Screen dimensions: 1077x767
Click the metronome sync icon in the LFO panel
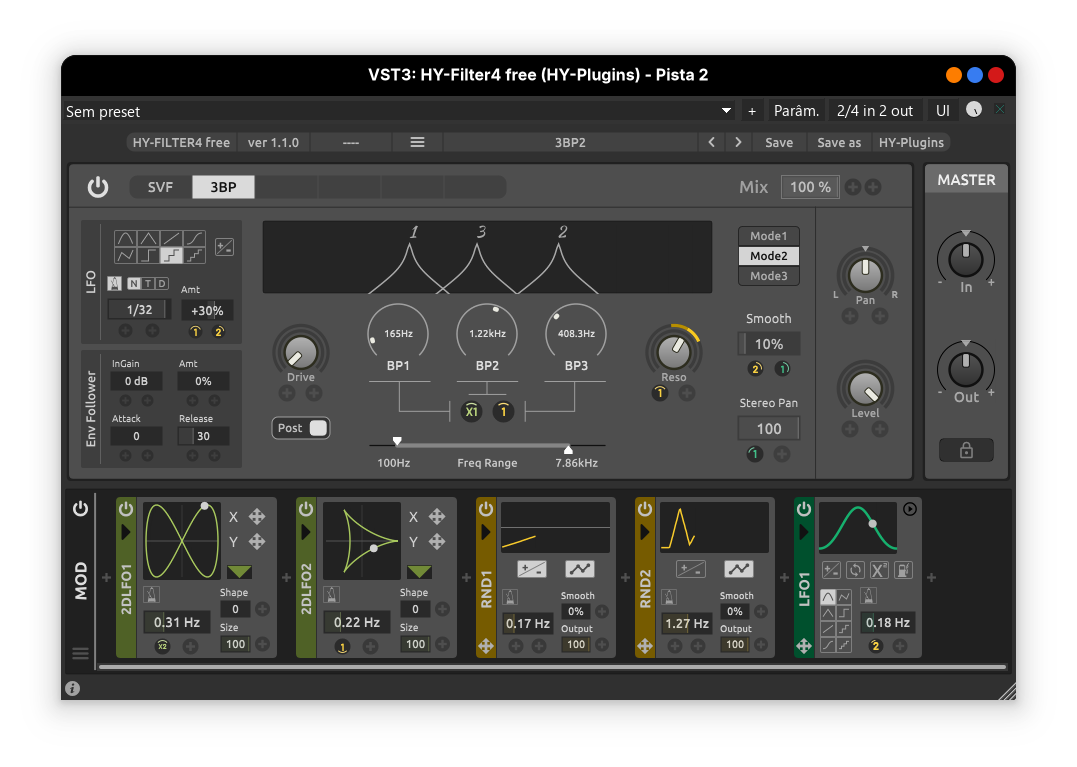114,284
